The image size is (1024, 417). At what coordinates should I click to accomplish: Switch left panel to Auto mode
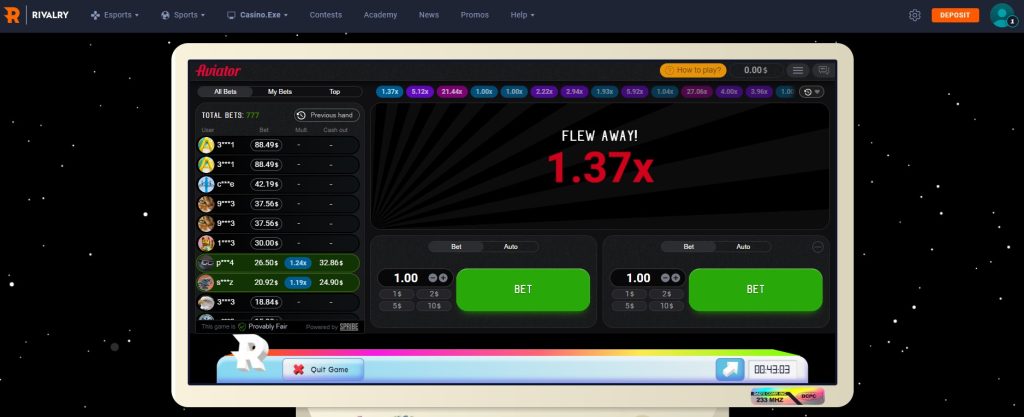coord(511,247)
